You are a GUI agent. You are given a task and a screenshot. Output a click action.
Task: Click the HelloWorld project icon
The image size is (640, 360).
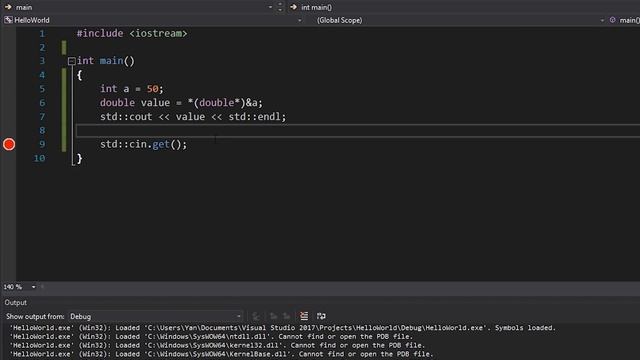(8, 20)
